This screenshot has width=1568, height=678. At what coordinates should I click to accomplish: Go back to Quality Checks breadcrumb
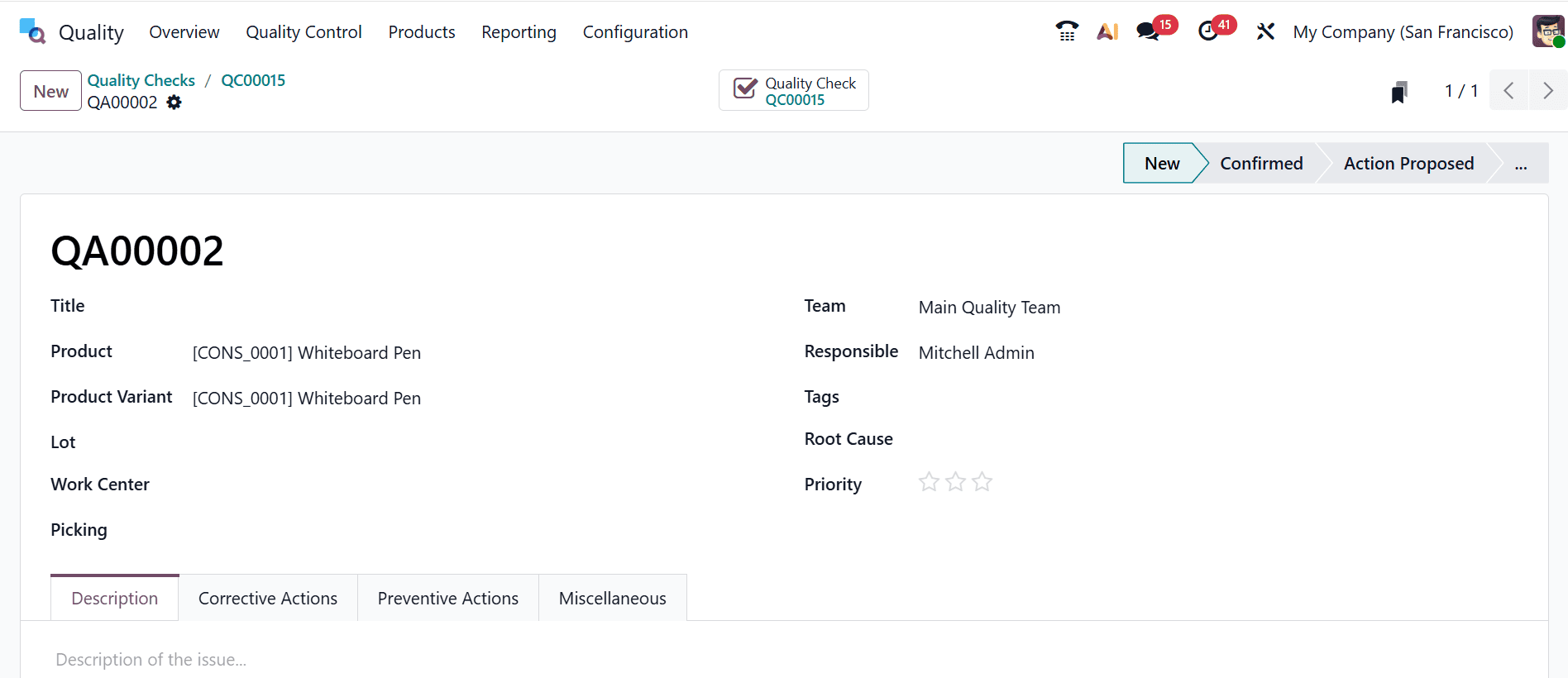(141, 80)
